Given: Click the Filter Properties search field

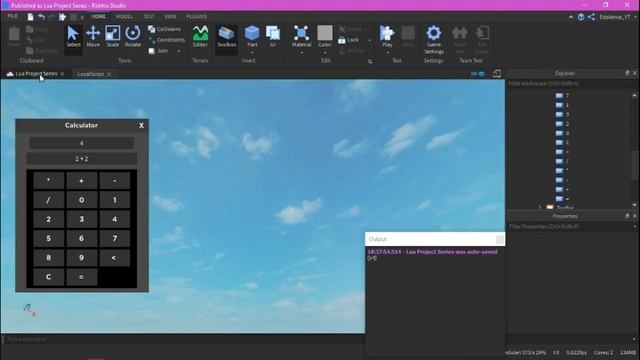Looking at the screenshot, I should click(x=569, y=227).
